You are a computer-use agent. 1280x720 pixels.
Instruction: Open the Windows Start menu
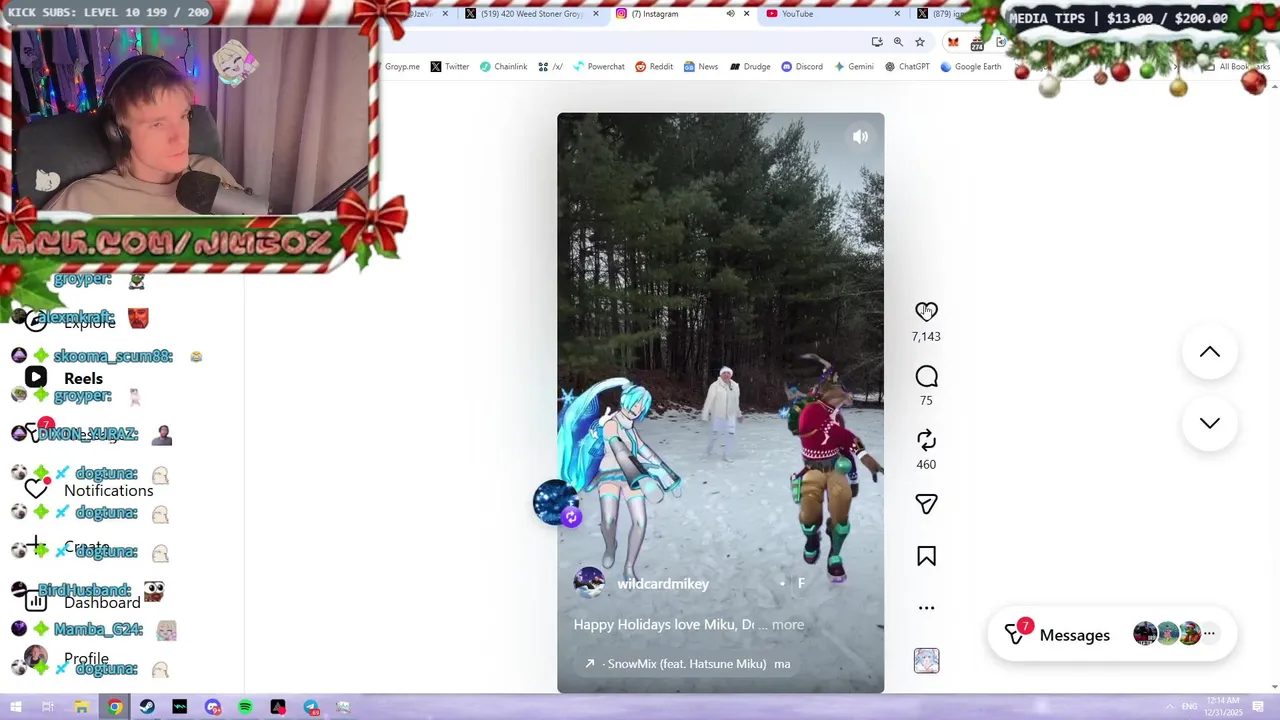pyautogui.click(x=15, y=707)
